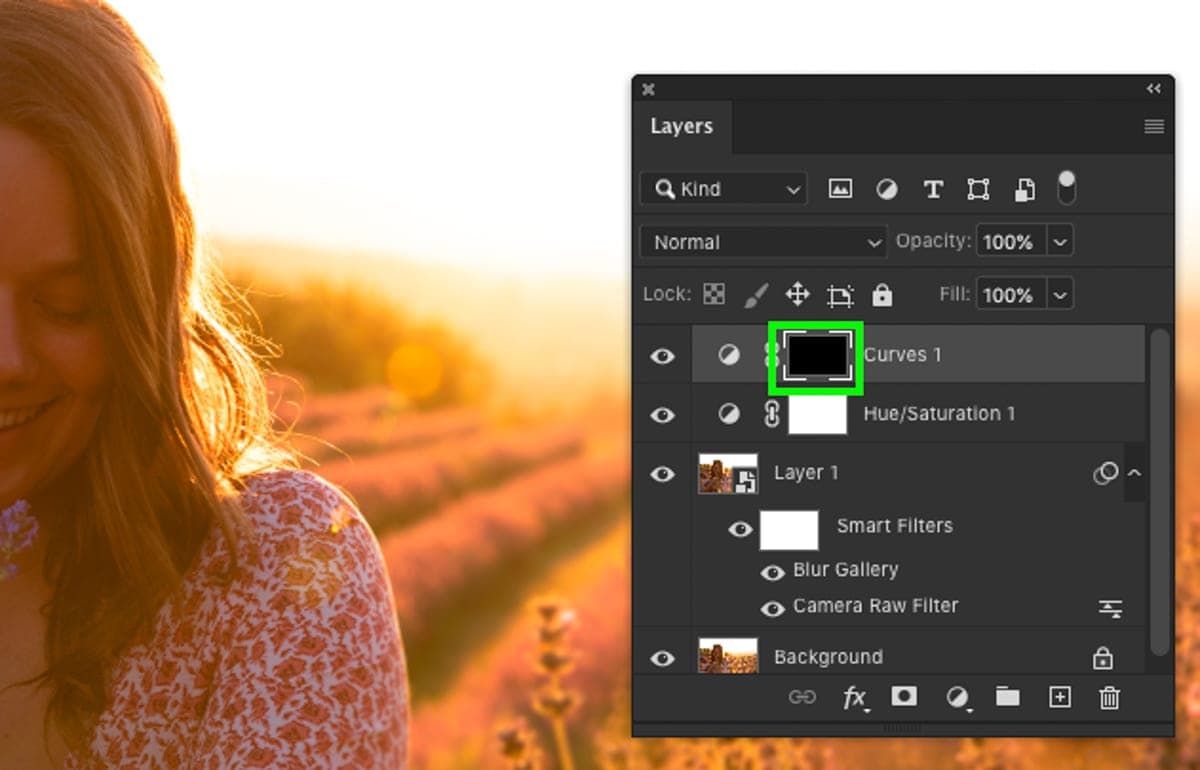Hide all Smart Filters

[740, 529]
